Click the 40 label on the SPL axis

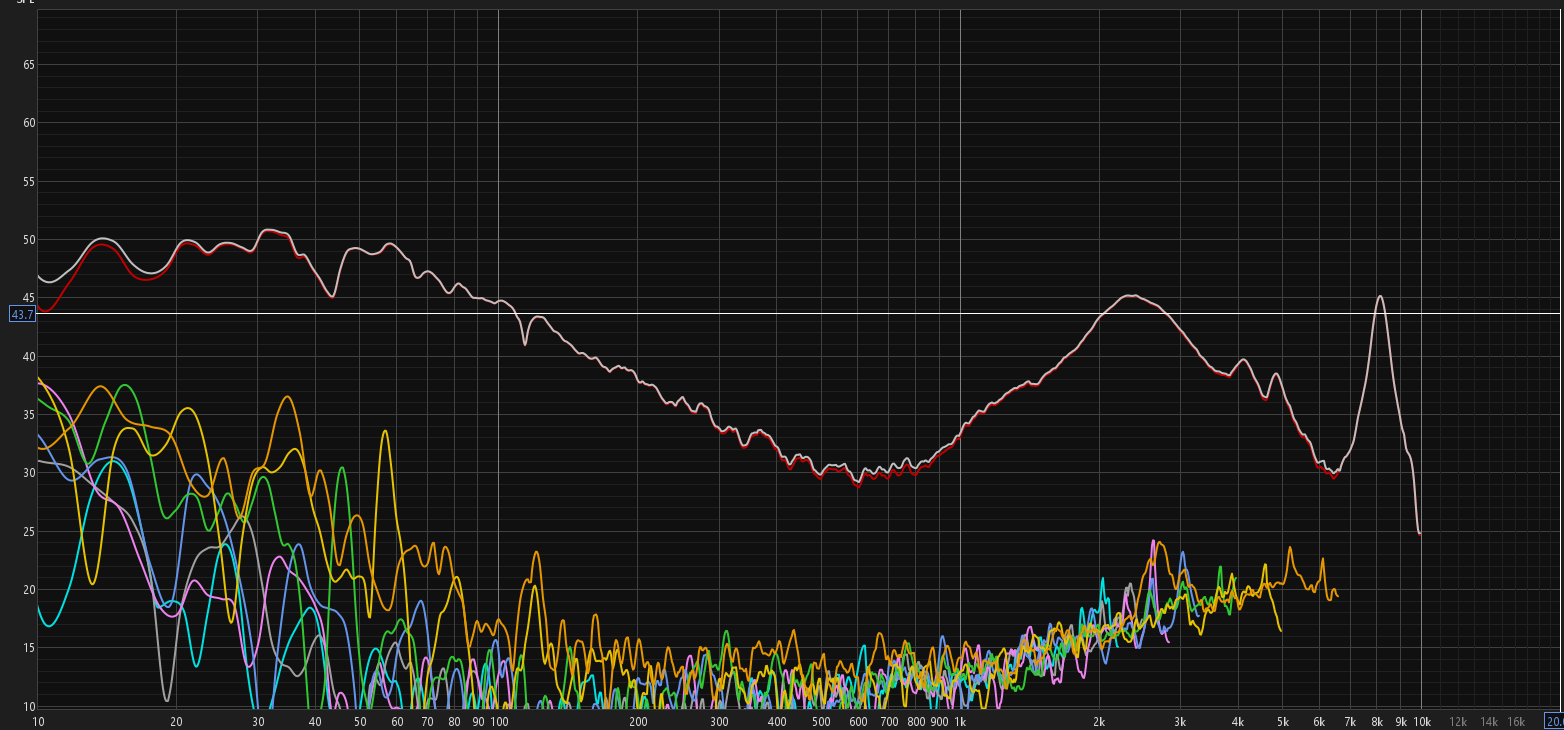click(x=29, y=357)
